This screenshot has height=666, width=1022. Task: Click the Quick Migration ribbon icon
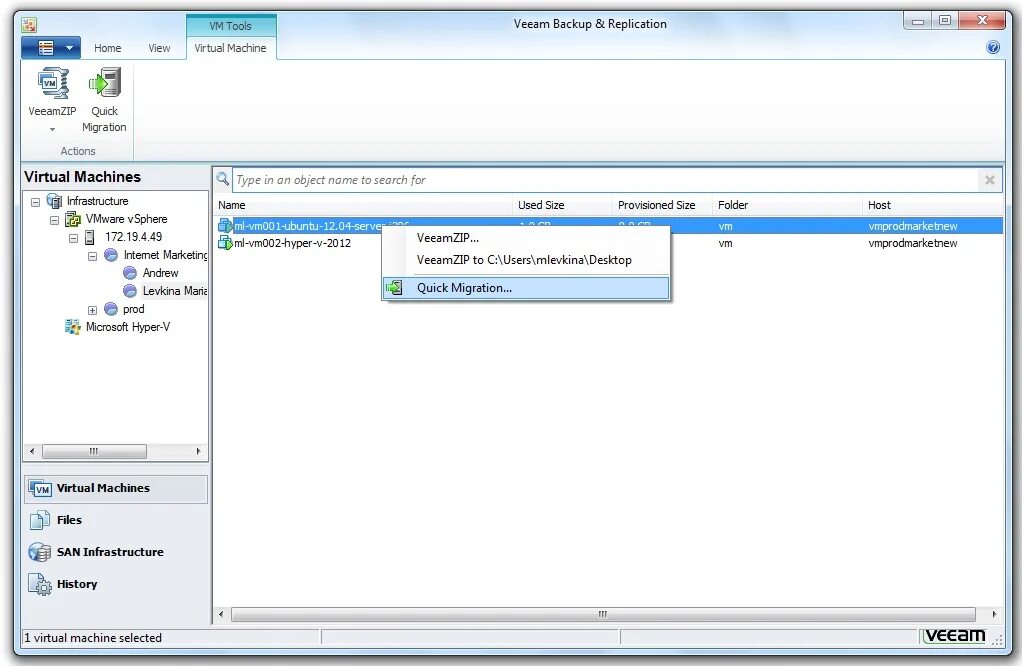point(104,83)
